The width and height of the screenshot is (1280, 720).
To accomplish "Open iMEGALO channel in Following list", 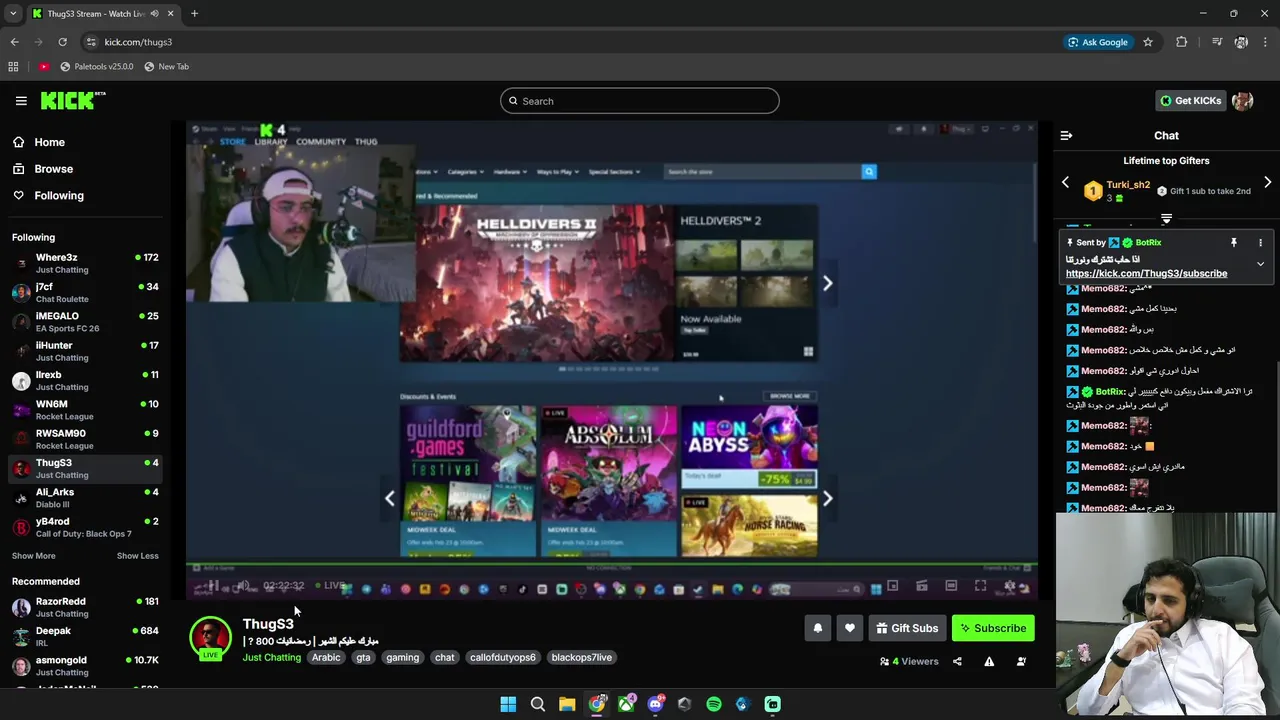I will pos(85,322).
